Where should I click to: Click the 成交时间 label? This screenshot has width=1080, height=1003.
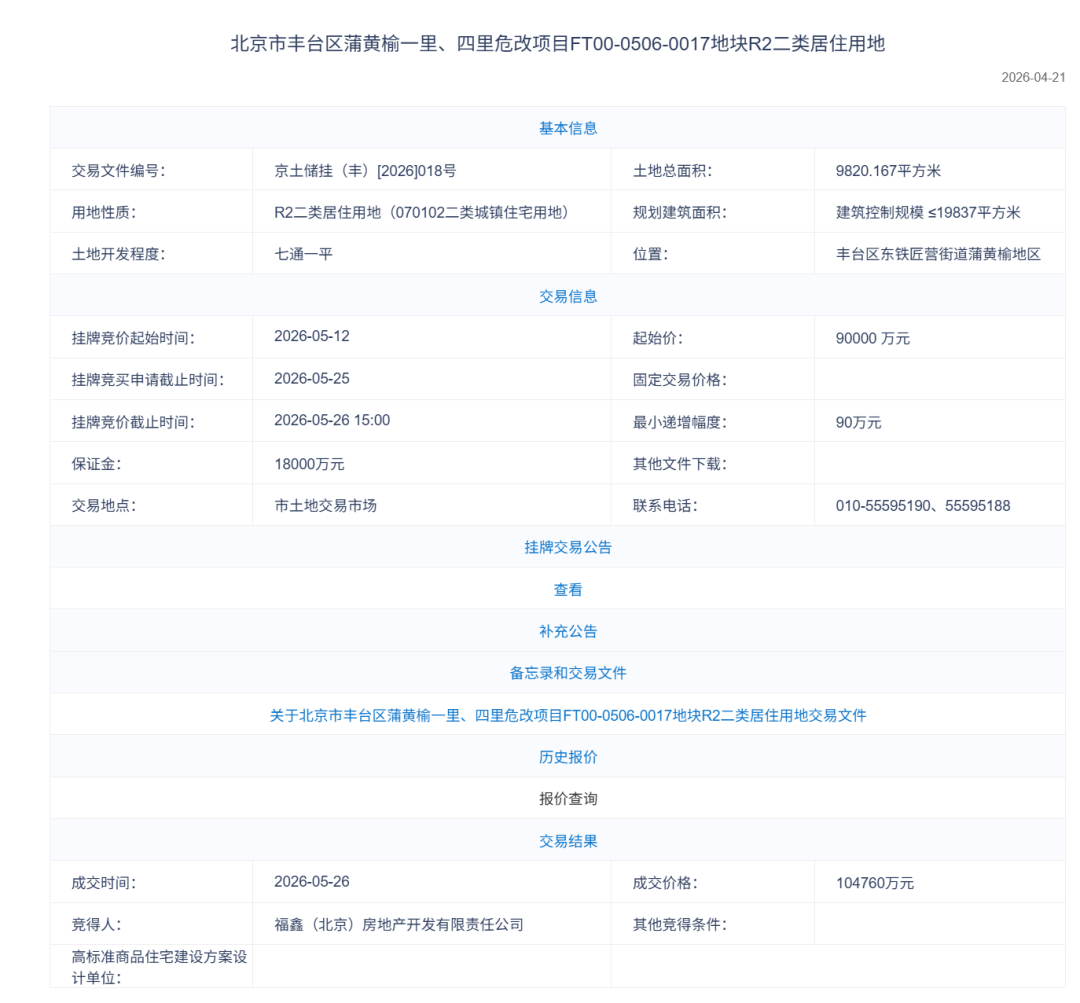coord(104,883)
